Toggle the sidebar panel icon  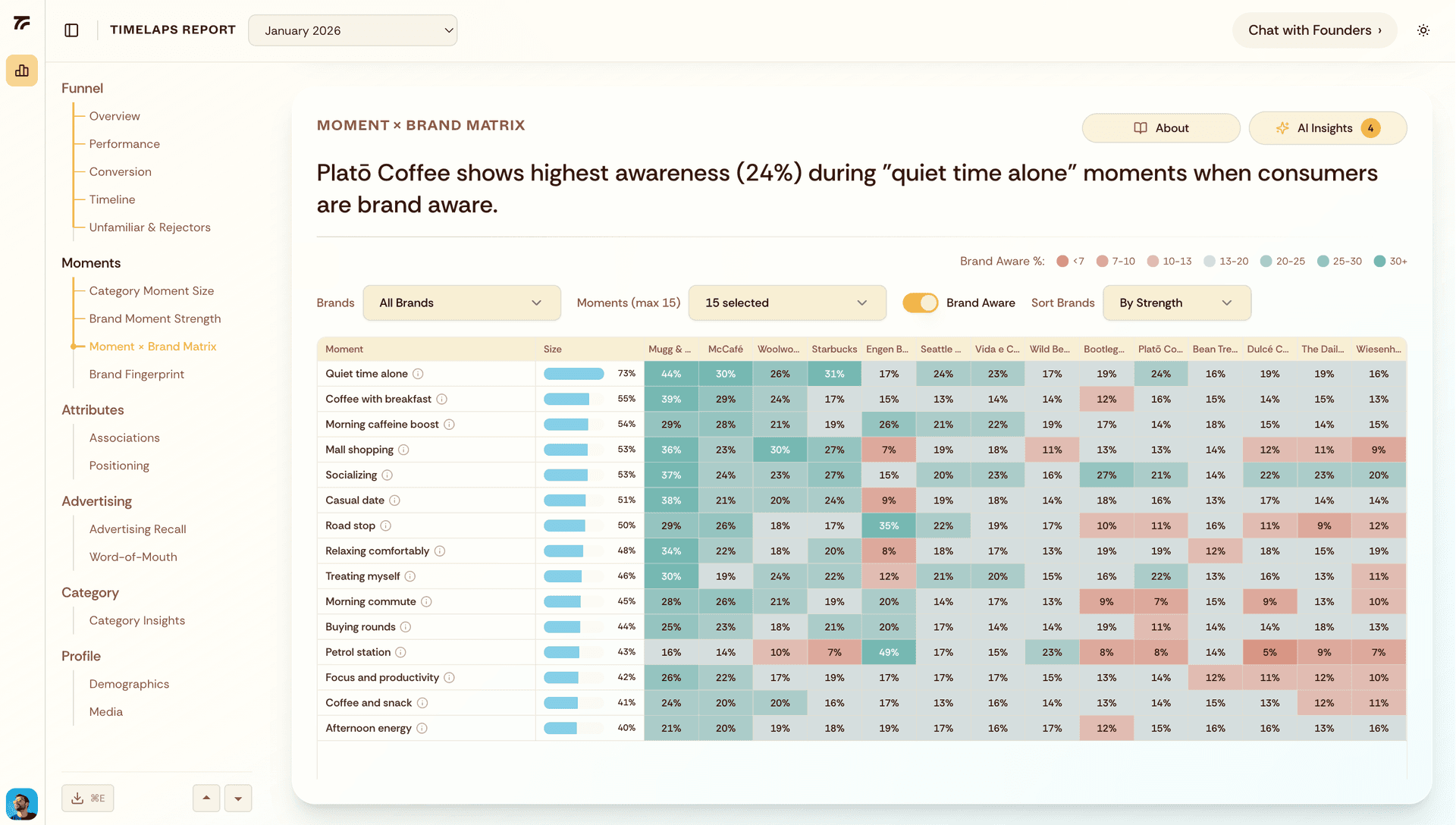[x=71, y=30]
